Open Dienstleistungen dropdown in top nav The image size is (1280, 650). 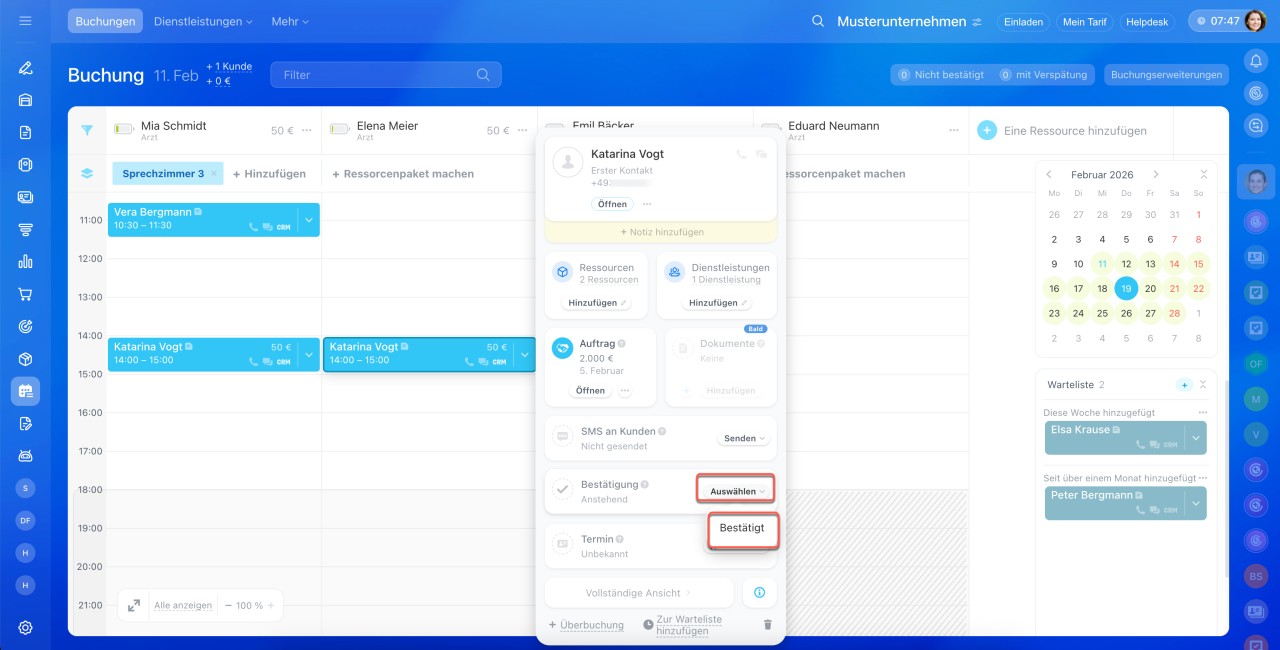[x=203, y=21]
